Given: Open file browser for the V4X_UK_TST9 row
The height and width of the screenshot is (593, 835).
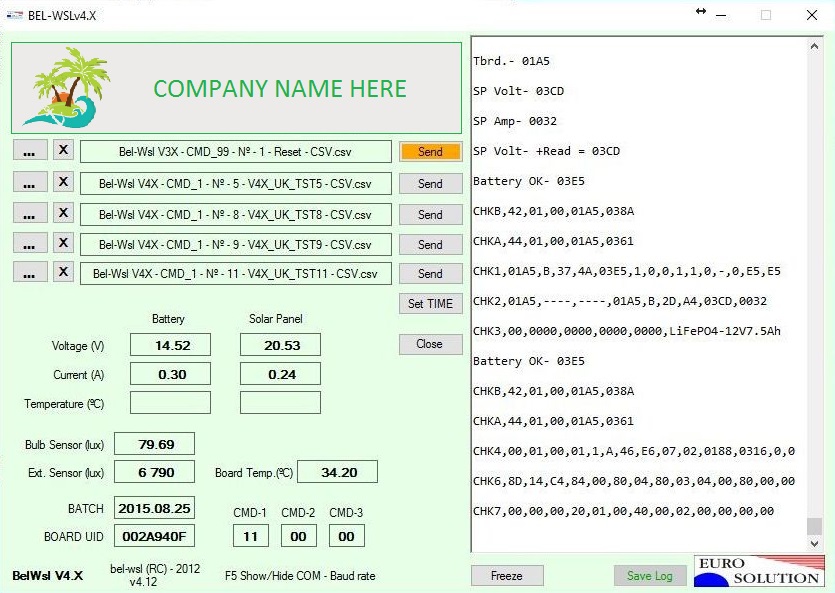Looking at the screenshot, I should [30, 243].
